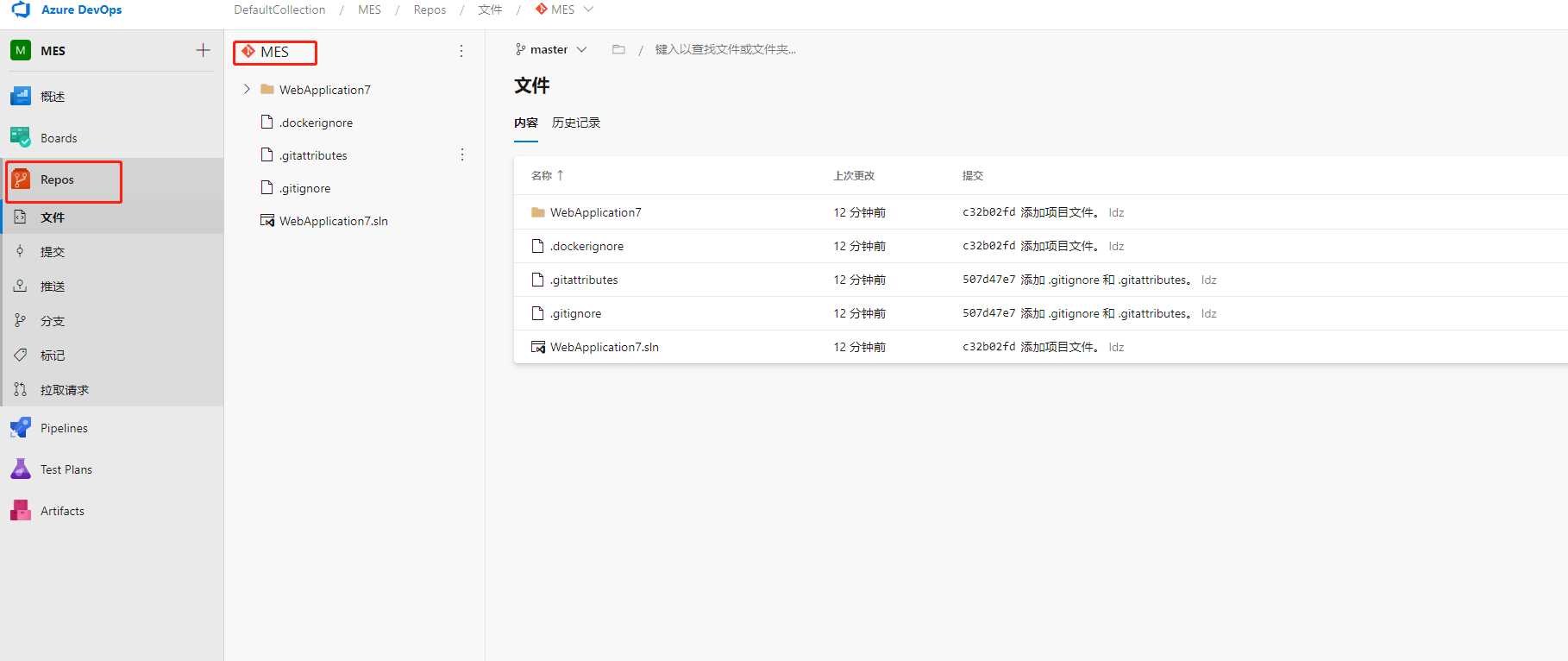Viewport: 1568px width, 661px height.
Task: Open commit 507d47e7 on .gitattributes row
Action: [x=988, y=280]
